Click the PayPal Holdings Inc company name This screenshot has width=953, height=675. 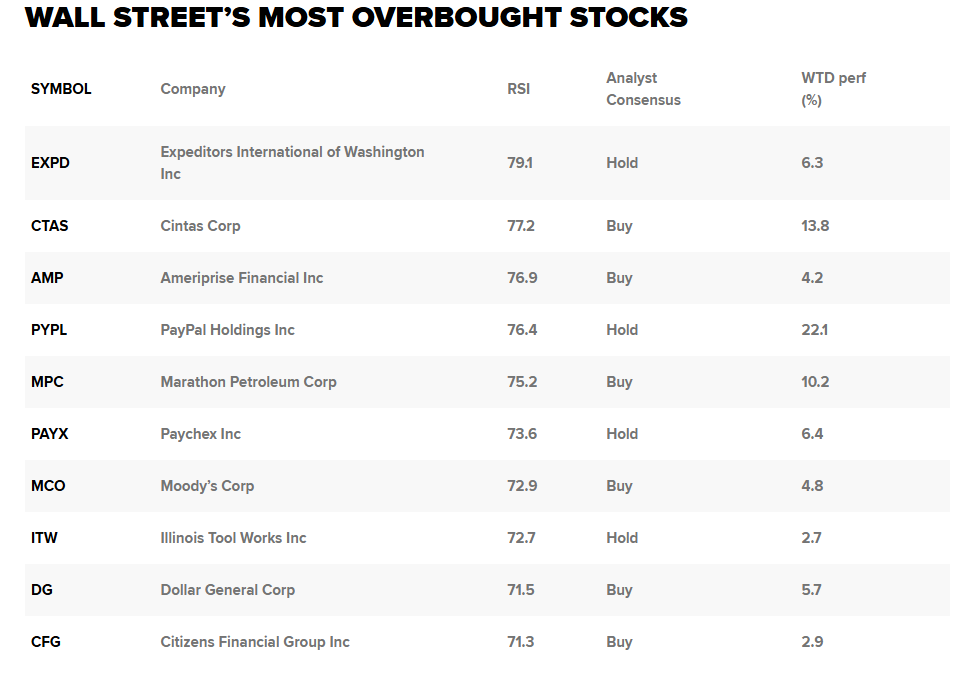[227, 330]
